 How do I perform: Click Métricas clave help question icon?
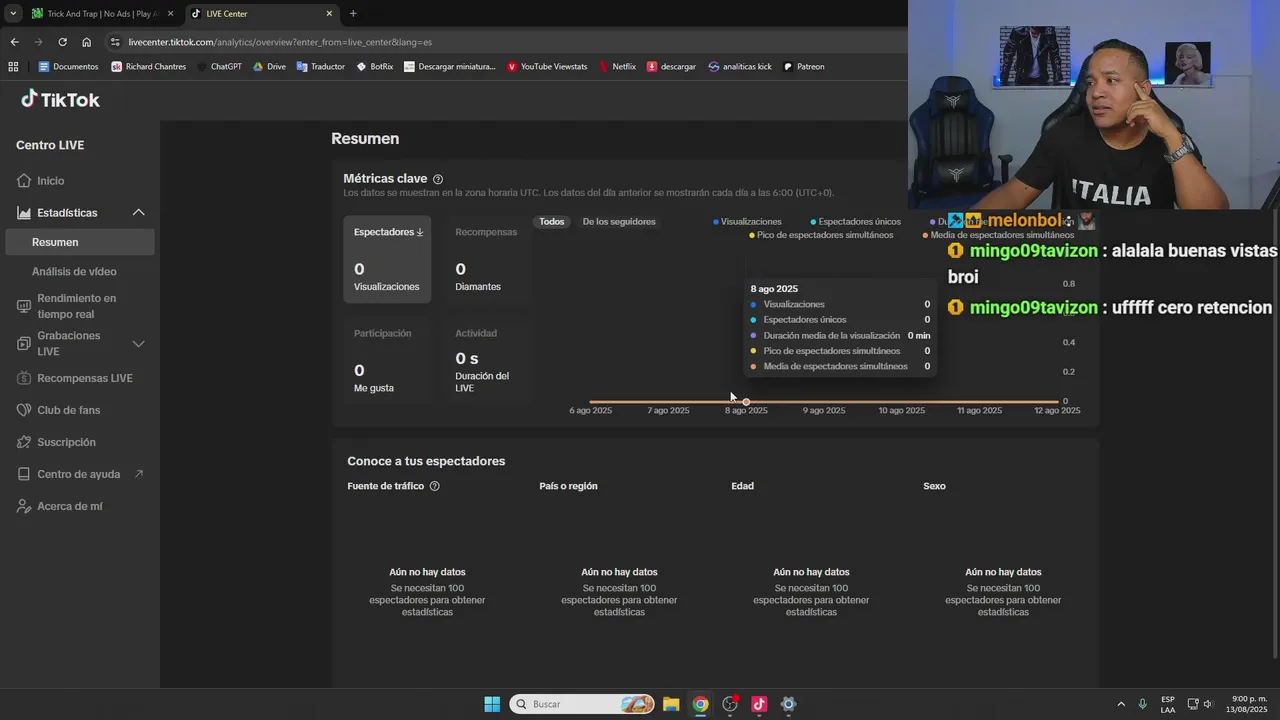438,179
